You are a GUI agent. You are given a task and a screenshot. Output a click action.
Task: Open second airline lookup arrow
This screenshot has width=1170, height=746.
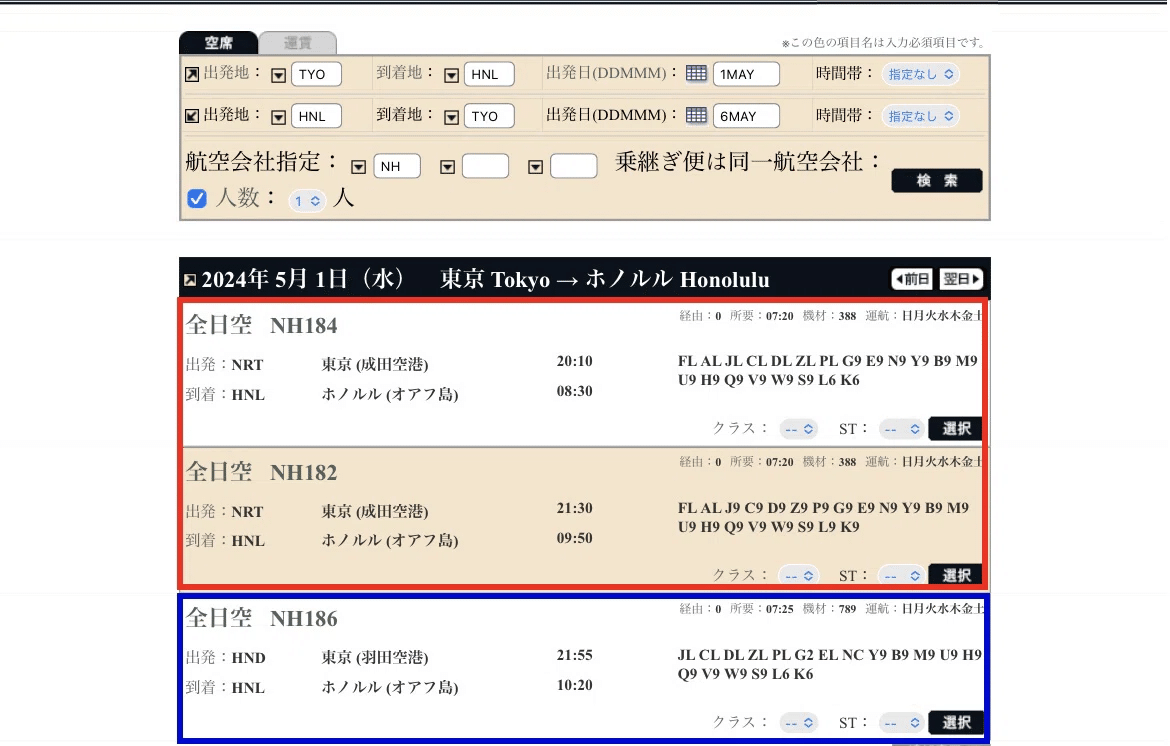(x=447, y=167)
